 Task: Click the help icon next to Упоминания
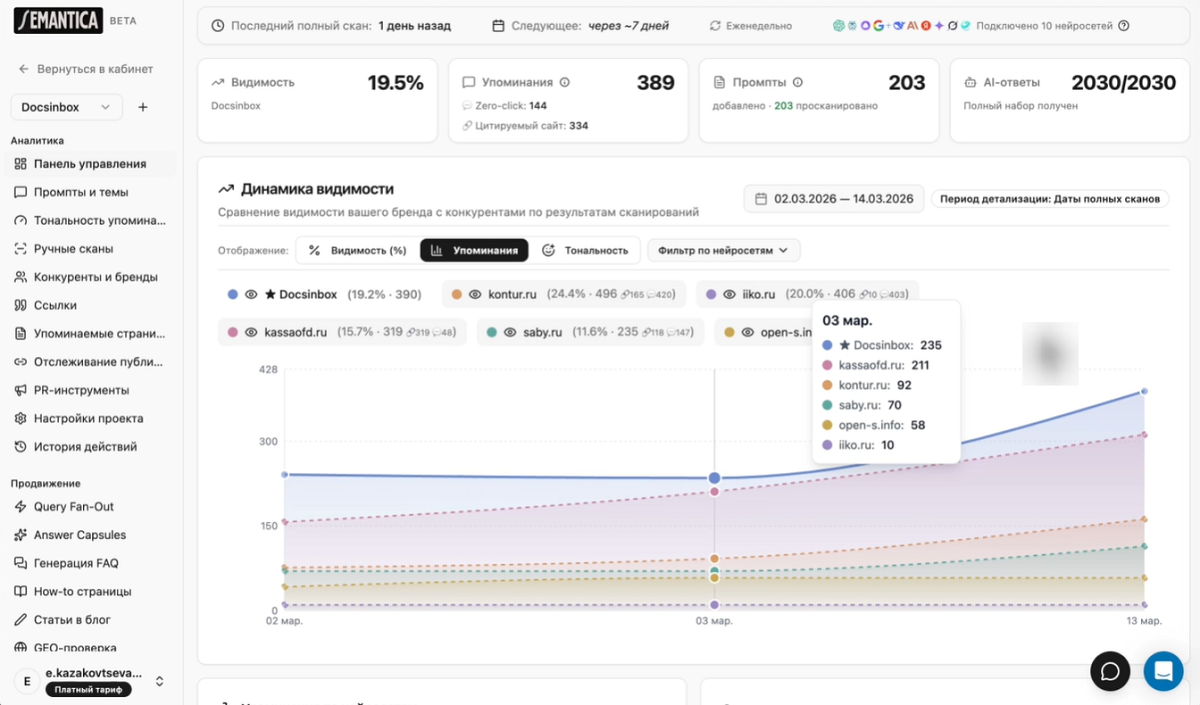[x=565, y=83]
